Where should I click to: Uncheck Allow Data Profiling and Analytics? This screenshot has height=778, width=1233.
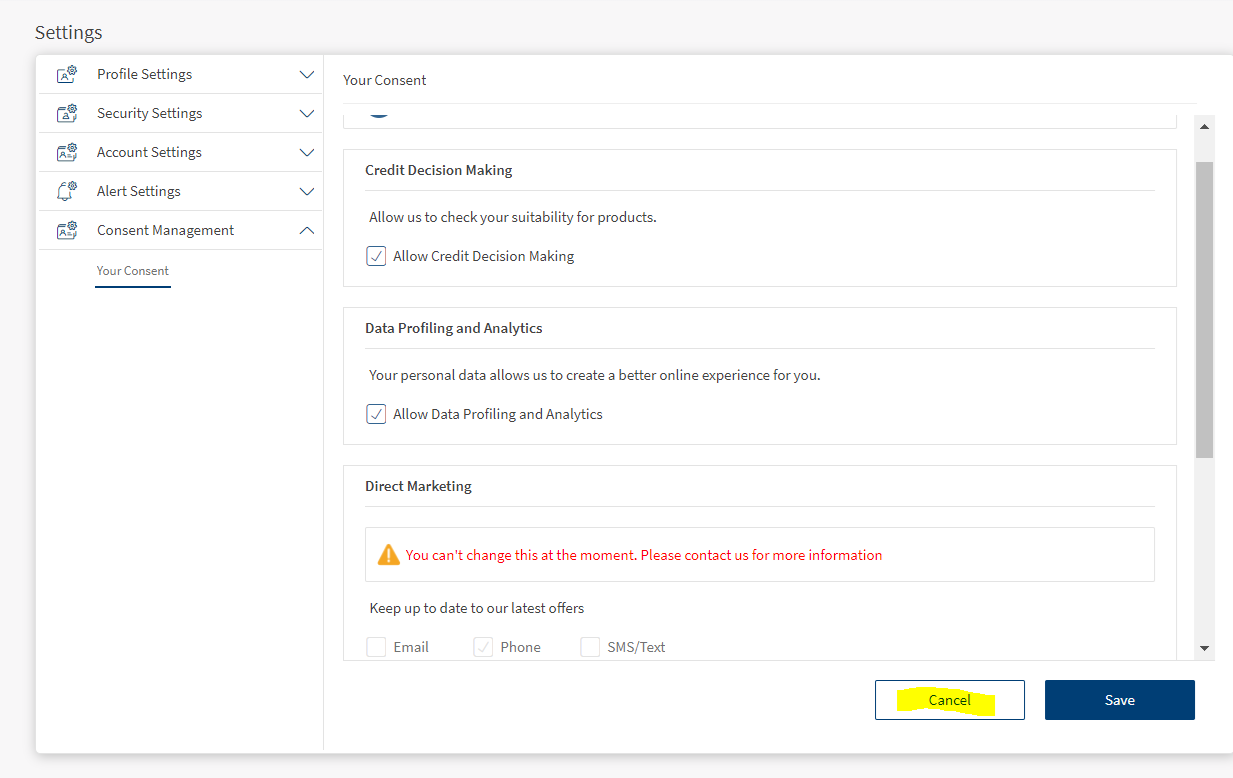pos(376,414)
